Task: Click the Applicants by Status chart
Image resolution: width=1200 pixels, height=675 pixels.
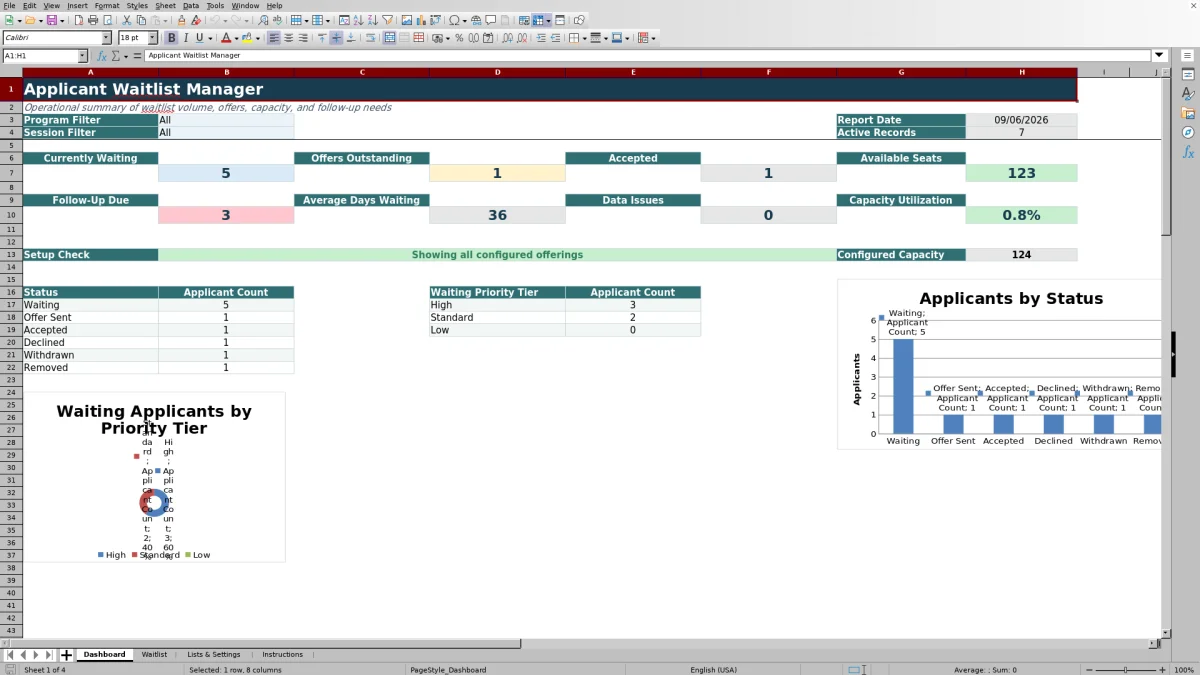Action: tap(1000, 365)
